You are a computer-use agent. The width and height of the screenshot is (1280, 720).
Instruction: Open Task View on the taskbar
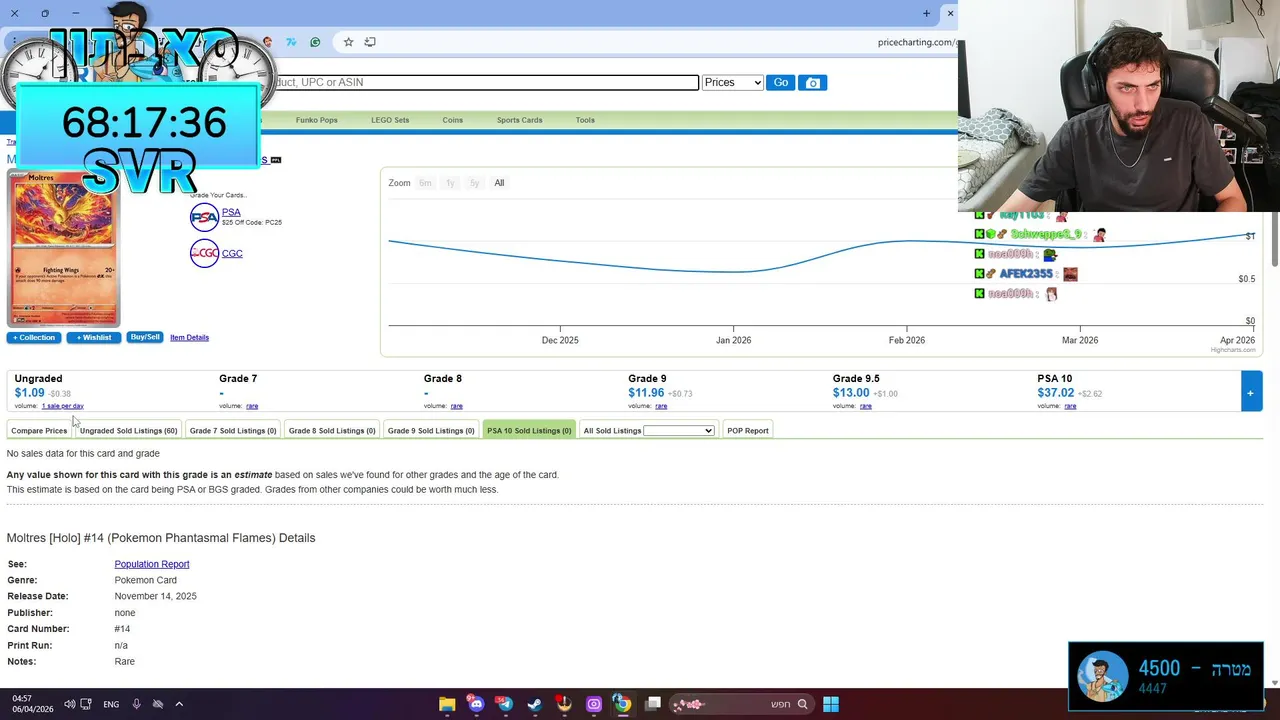coord(653,704)
